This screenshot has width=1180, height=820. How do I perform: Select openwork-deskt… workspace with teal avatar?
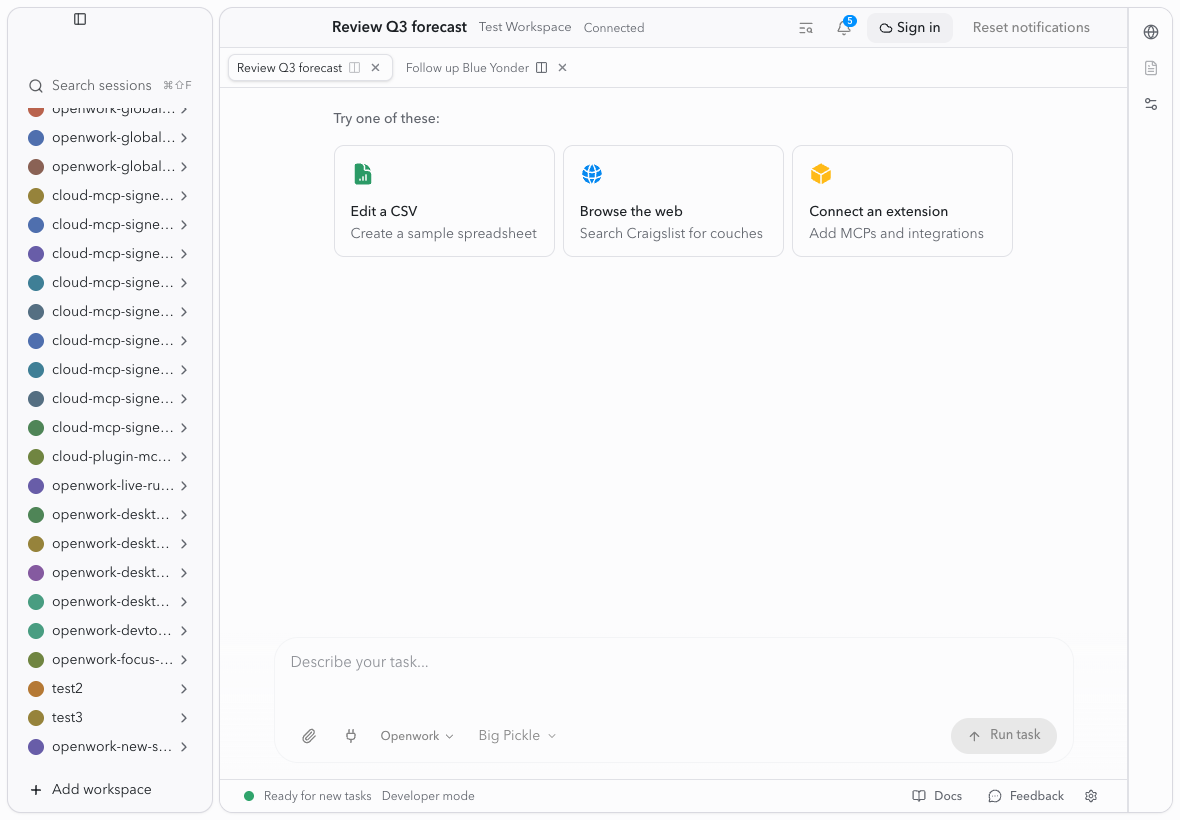[x=108, y=602]
